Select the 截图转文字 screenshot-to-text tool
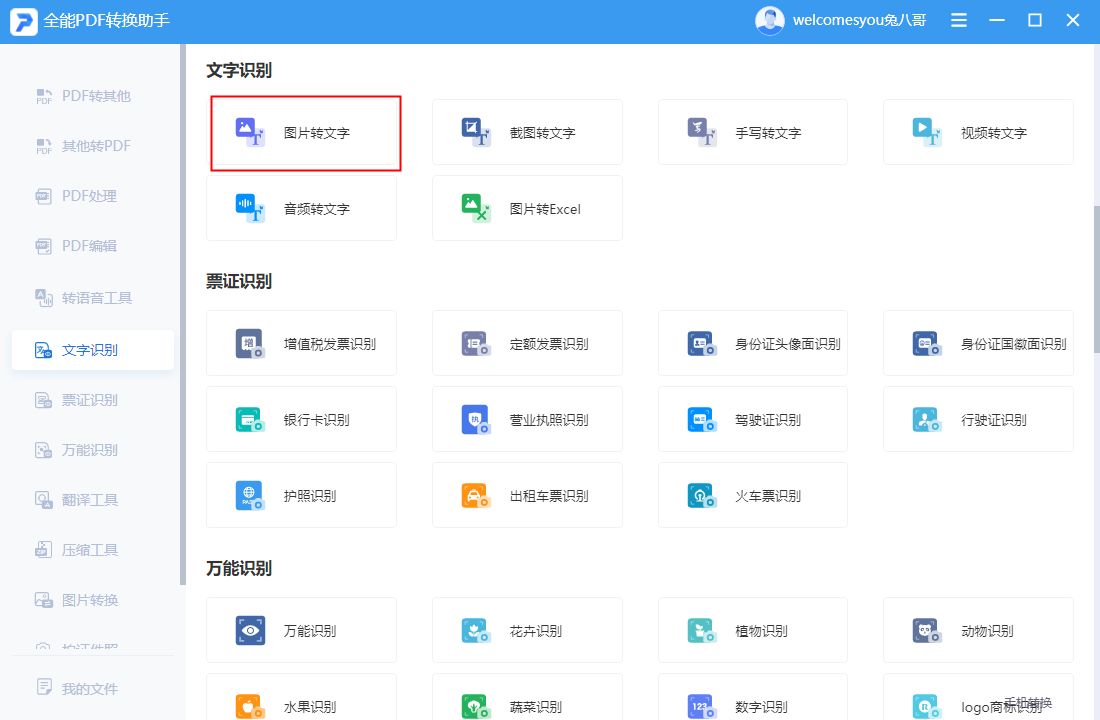 [527, 131]
